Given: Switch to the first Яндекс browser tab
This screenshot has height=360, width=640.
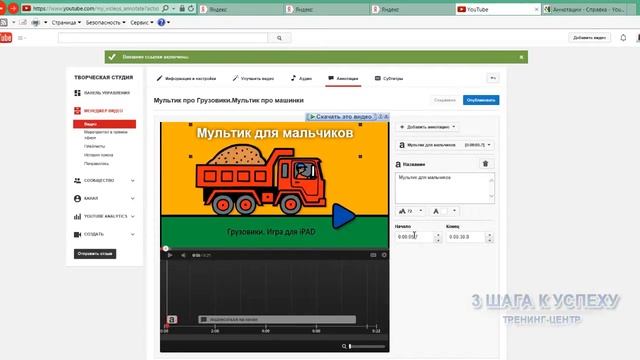Looking at the screenshot, I should coord(240,9).
